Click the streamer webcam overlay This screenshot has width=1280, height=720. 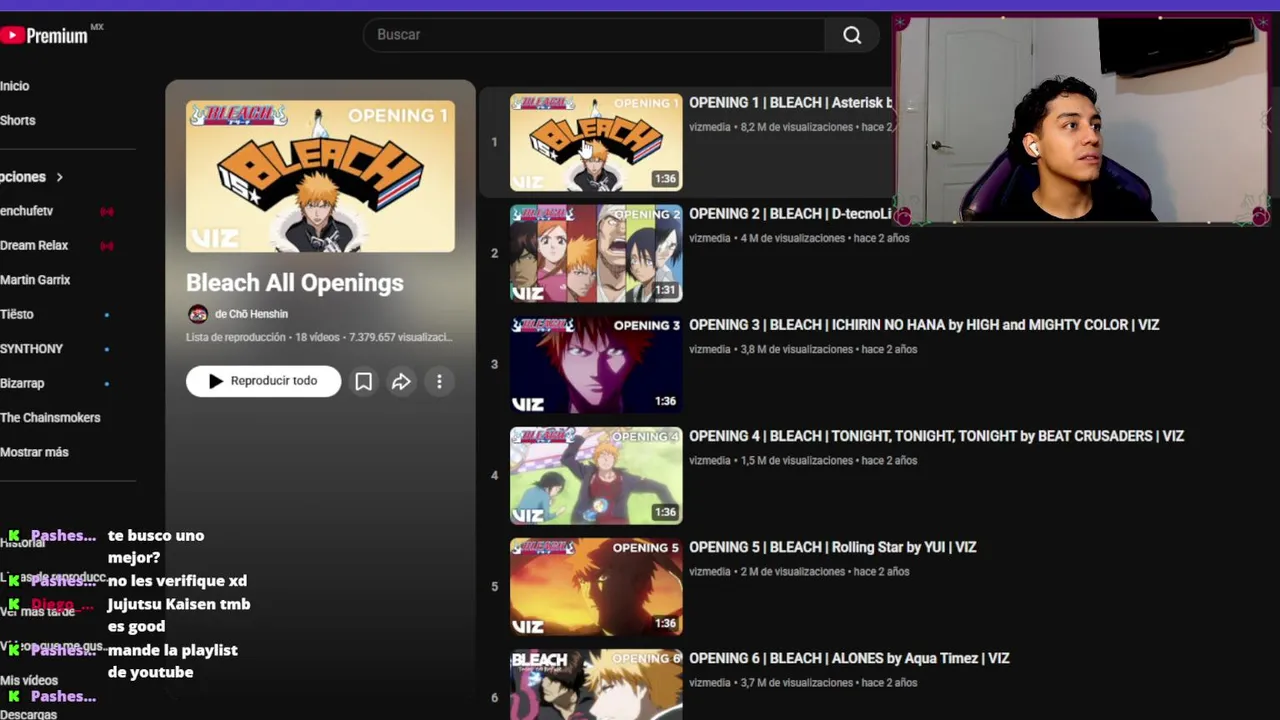click(1082, 120)
